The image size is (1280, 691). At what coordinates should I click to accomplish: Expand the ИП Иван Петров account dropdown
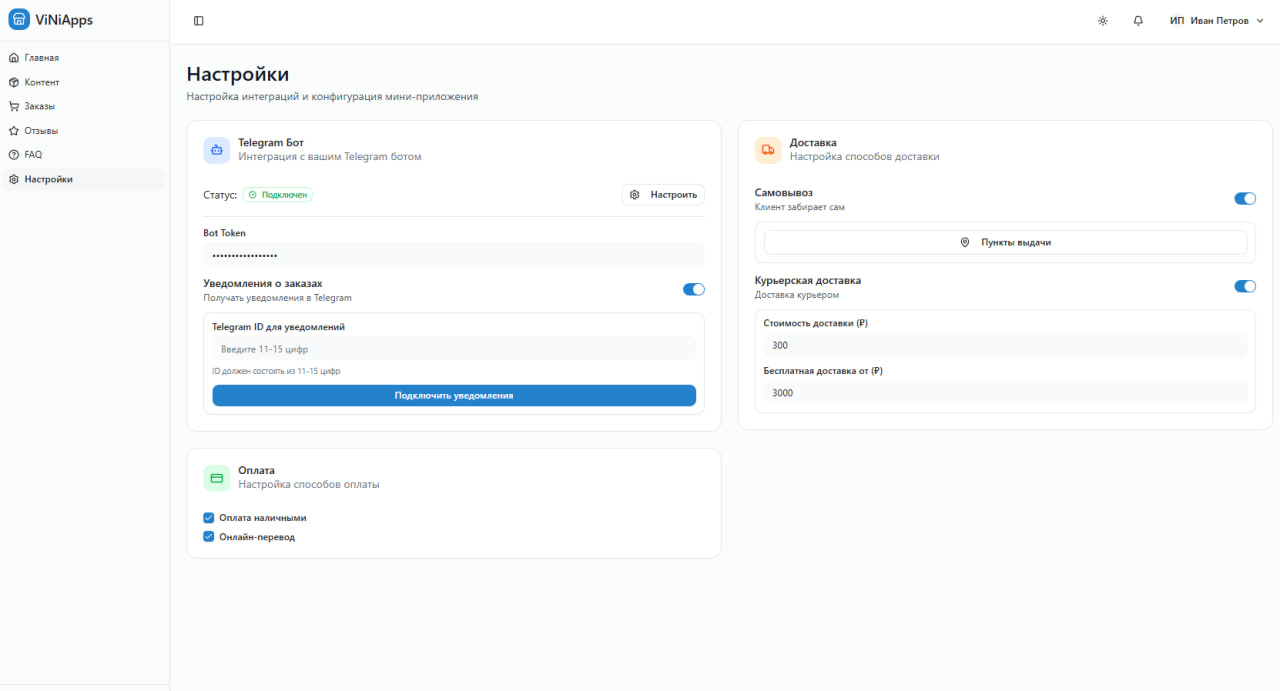1217,21
